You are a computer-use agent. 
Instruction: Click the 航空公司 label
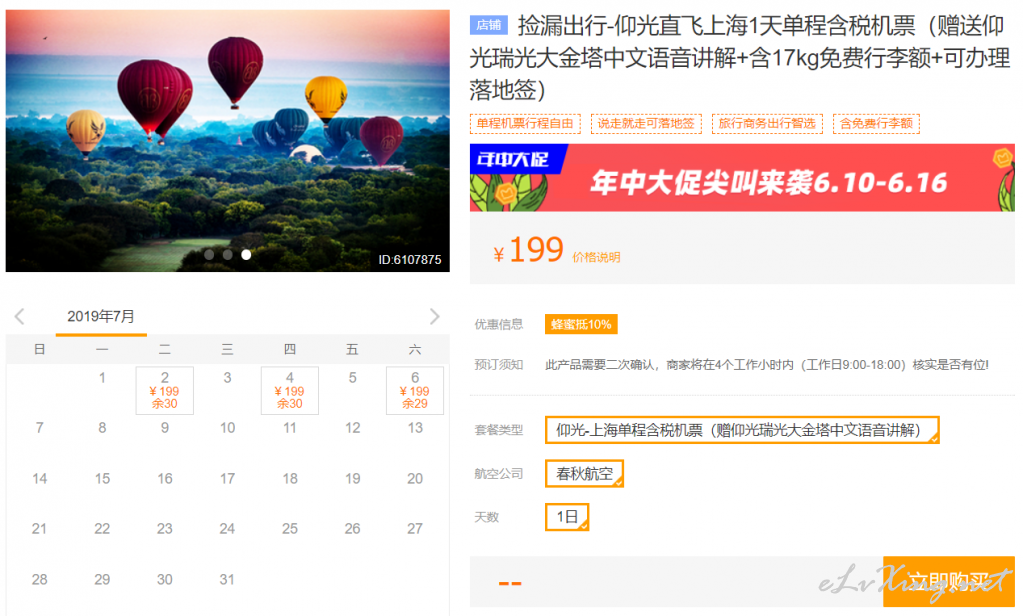click(x=498, y=474)
